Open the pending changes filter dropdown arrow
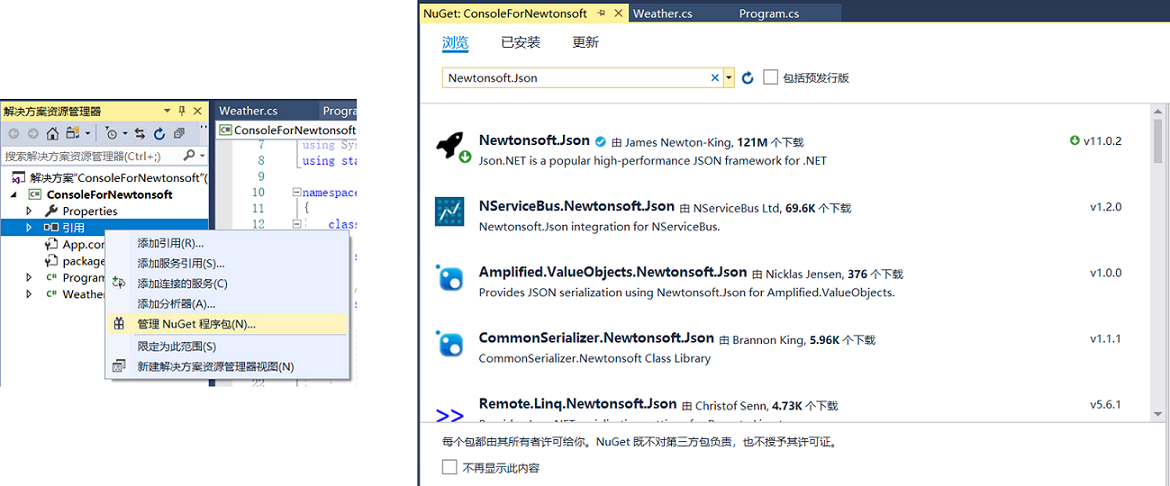 tap(125, 134)
